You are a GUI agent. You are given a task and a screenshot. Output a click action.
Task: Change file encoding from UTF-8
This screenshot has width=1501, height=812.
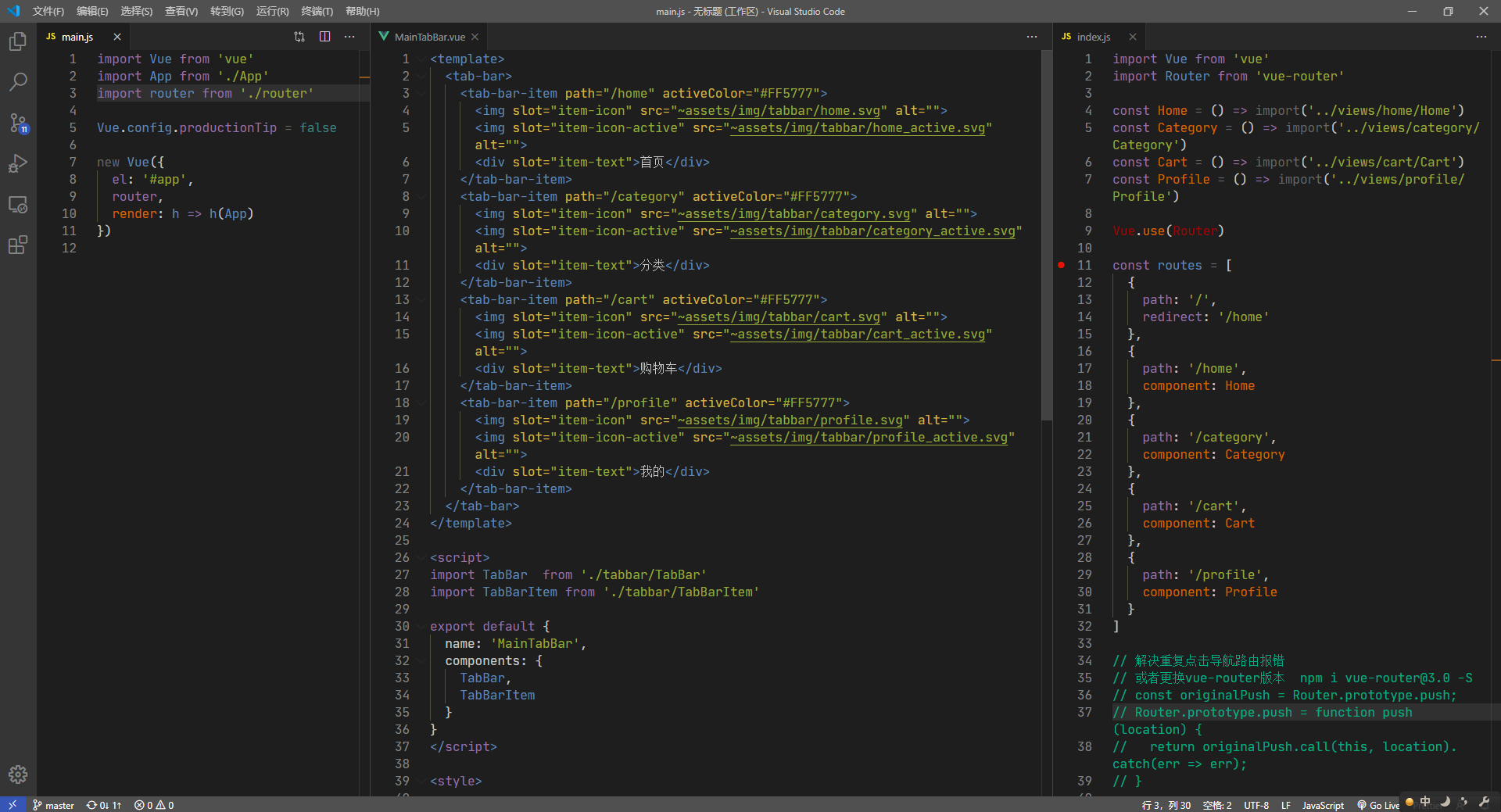[x=1256, y=805]
